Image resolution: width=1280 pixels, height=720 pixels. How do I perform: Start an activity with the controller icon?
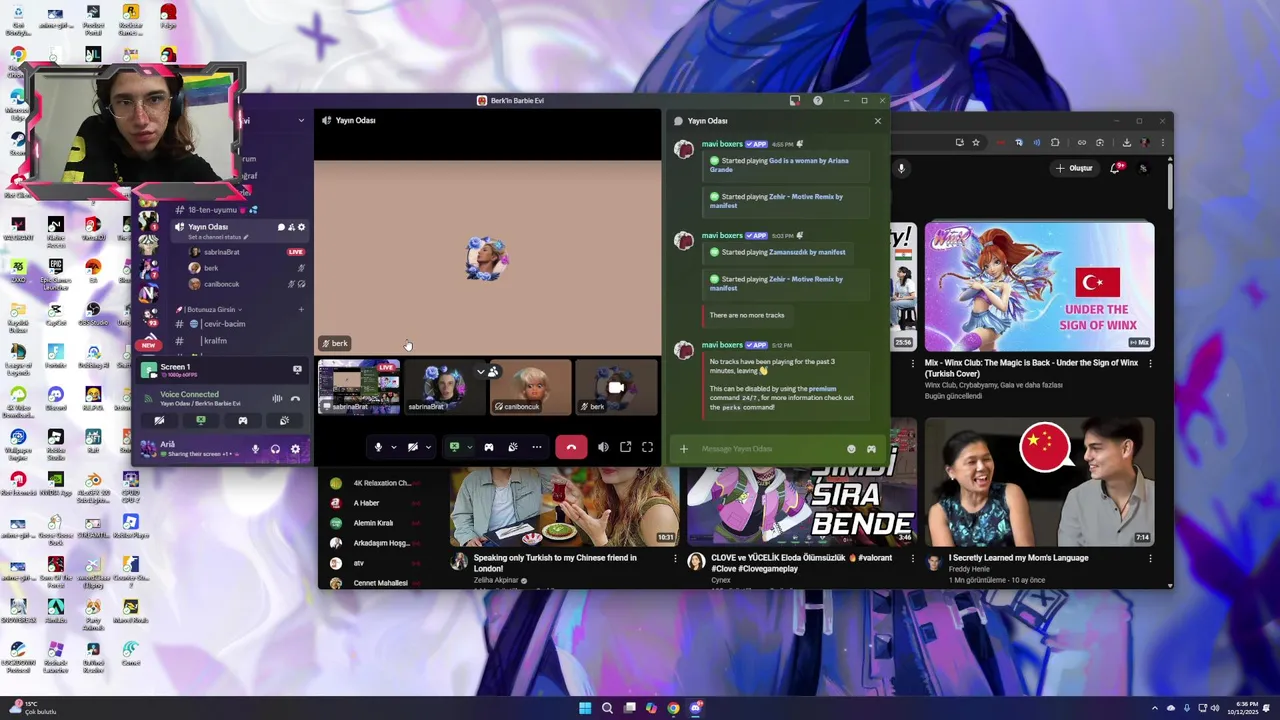point(489,447)
